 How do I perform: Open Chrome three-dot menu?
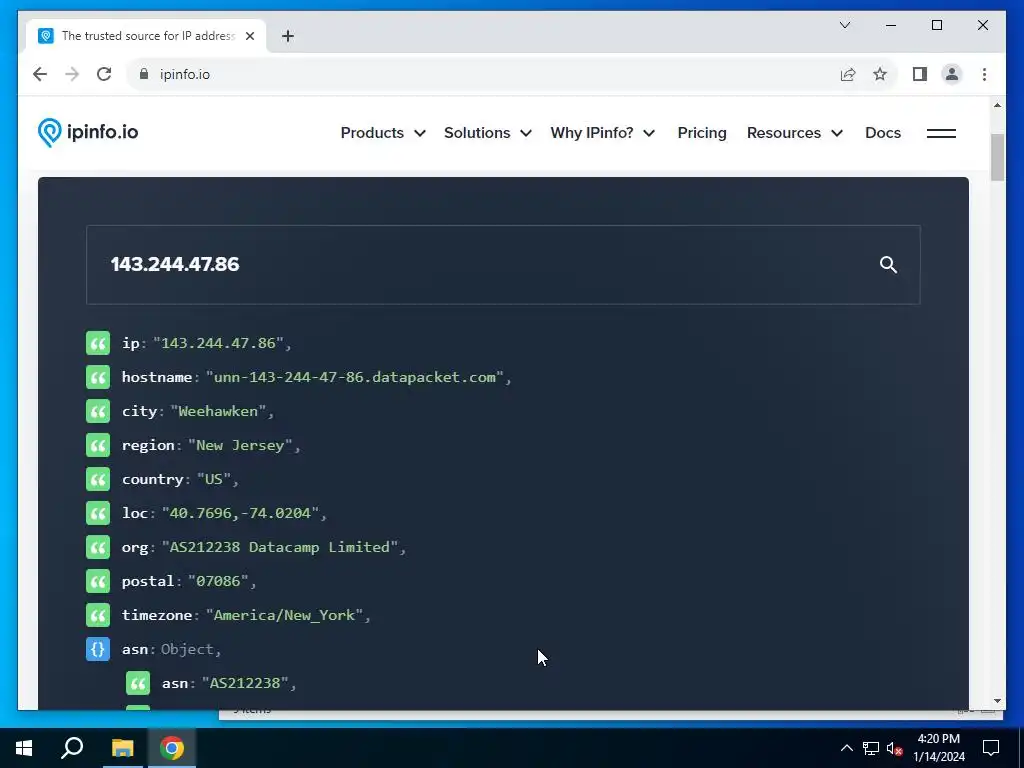(x=984, y=74)
